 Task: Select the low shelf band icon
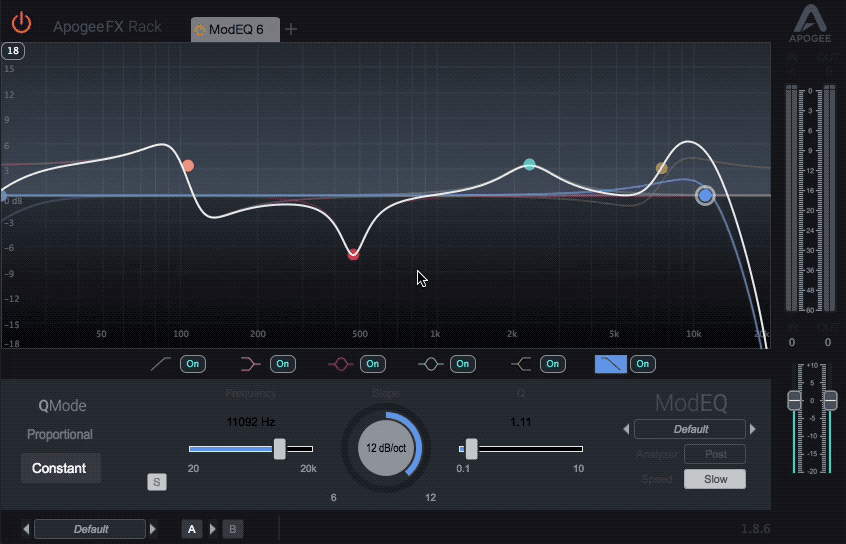250,364
